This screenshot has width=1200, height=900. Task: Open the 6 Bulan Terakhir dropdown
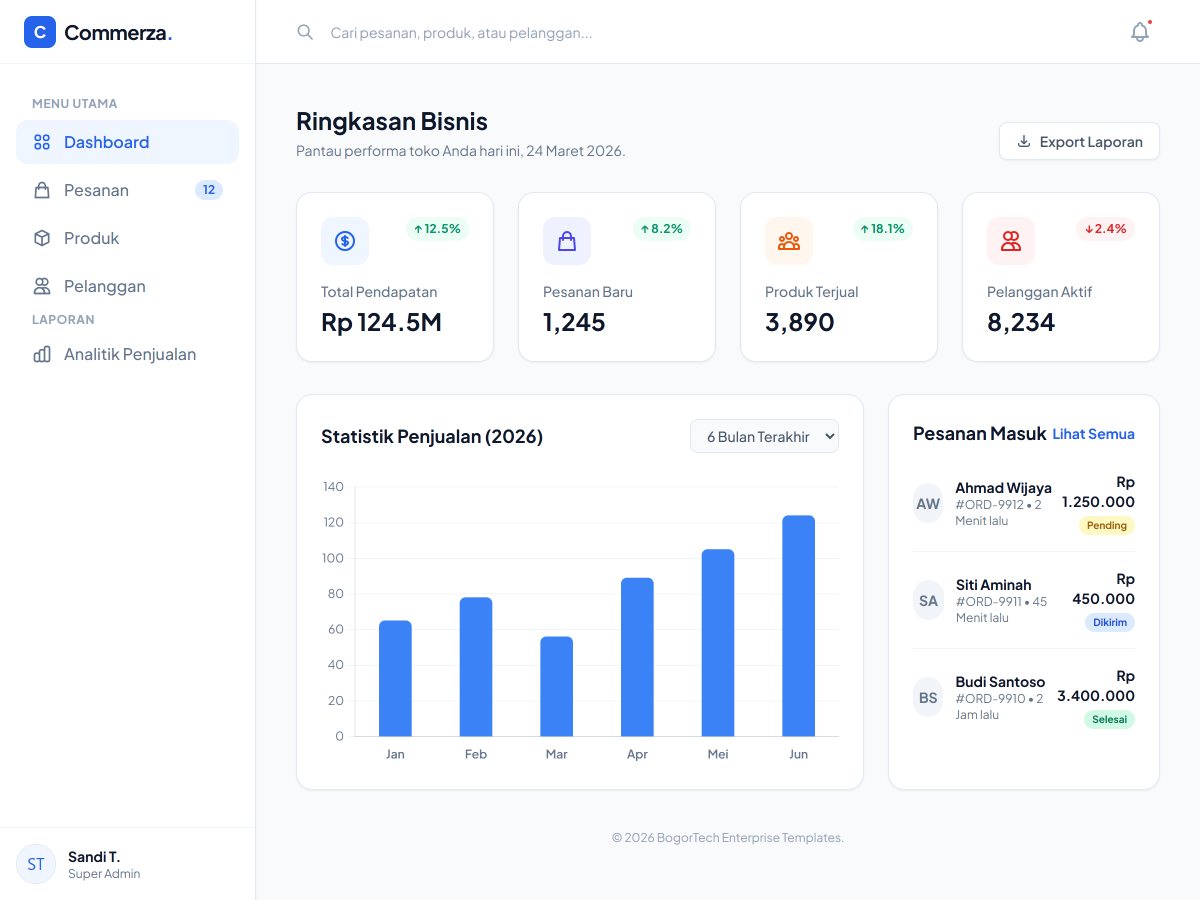(764, 436)
